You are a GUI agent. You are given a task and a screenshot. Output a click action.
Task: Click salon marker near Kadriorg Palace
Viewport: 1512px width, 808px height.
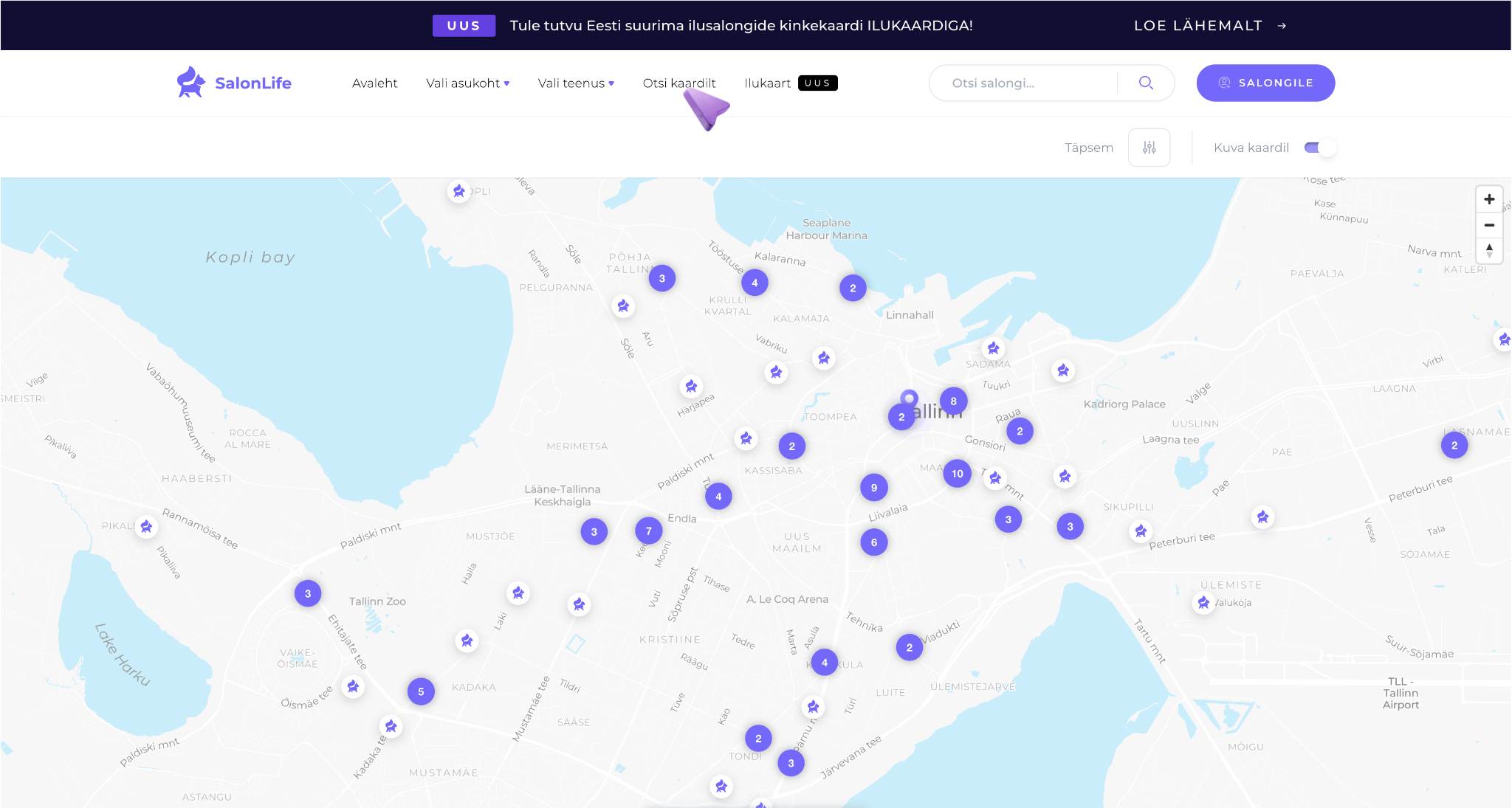click(x=1062, y=370)
